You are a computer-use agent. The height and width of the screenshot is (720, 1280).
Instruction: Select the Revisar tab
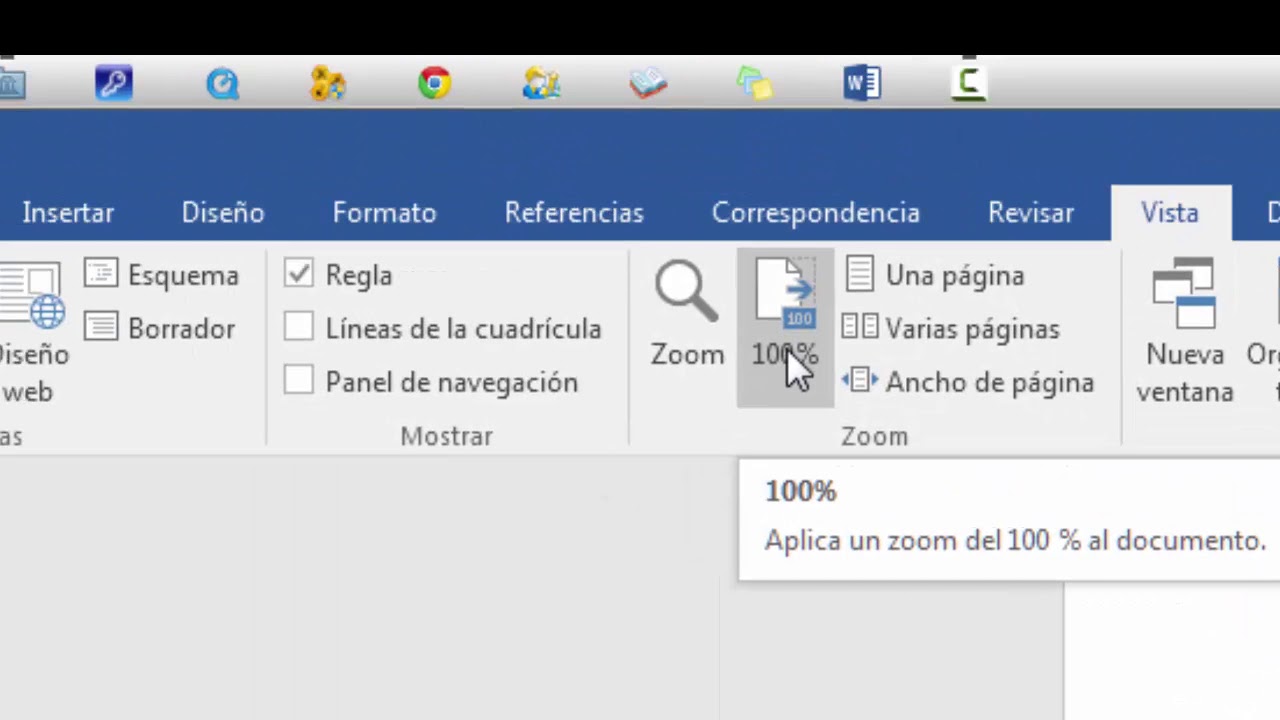[1031, 212]
